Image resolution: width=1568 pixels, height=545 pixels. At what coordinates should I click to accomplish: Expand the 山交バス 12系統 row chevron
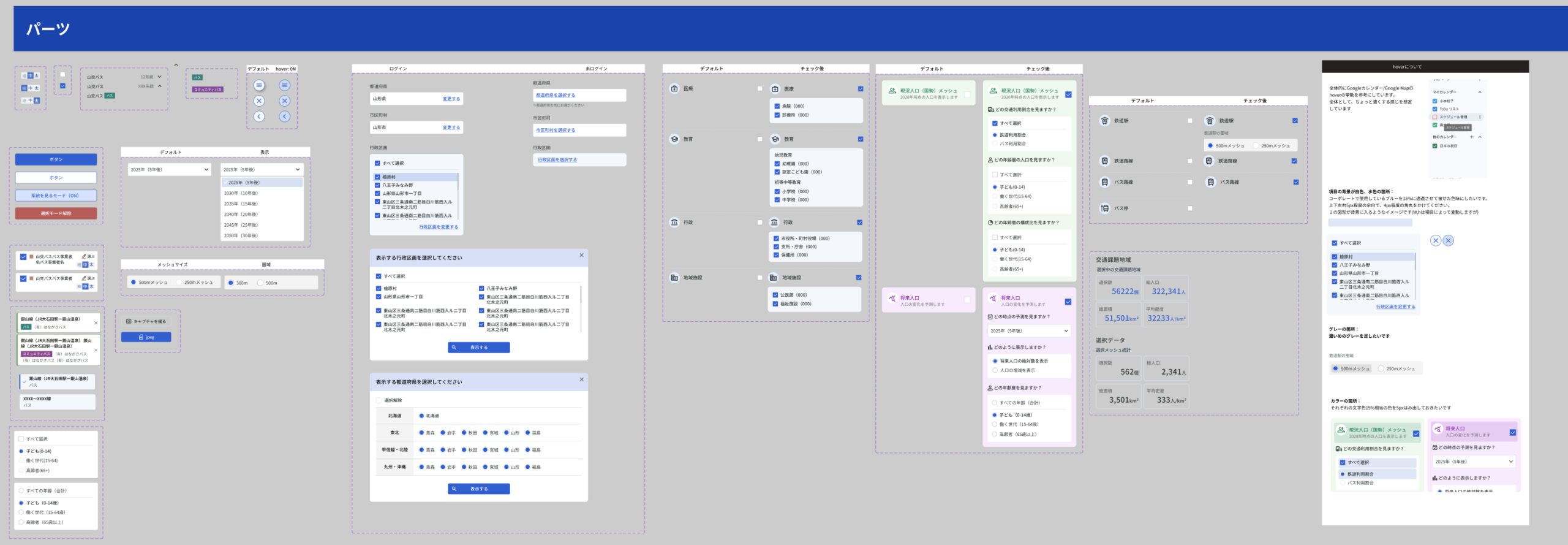159,77
